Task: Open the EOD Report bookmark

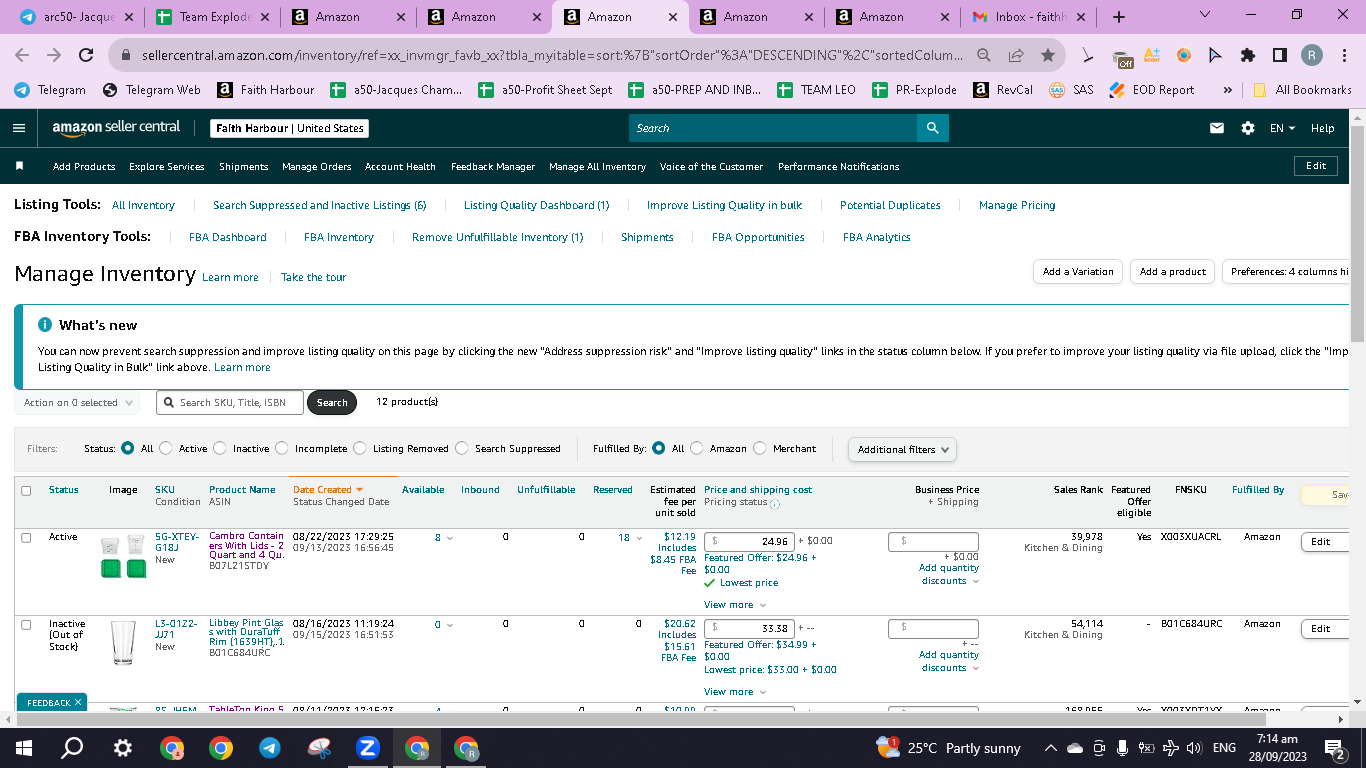Action: 1151,89
